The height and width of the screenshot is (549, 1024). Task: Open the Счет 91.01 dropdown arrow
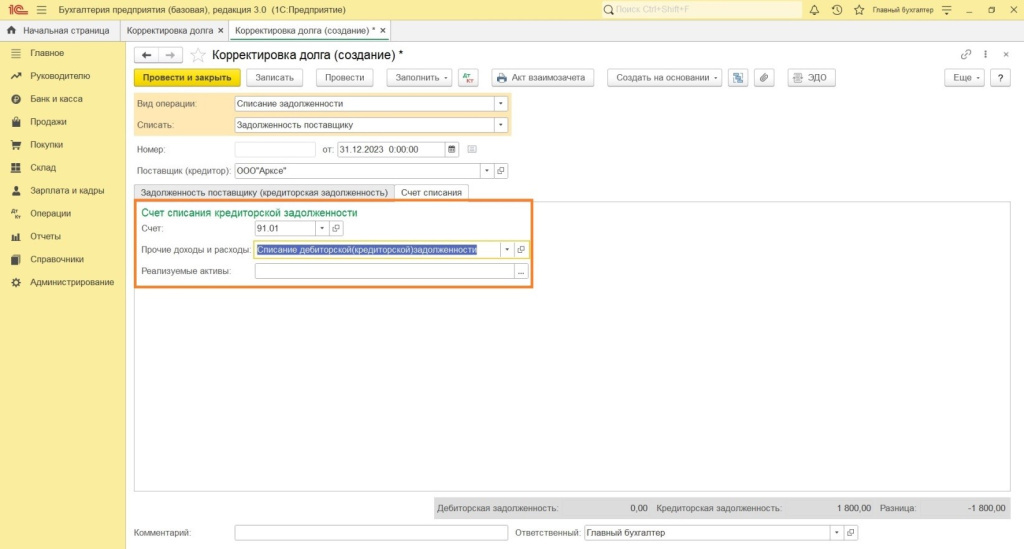(321, 228)
